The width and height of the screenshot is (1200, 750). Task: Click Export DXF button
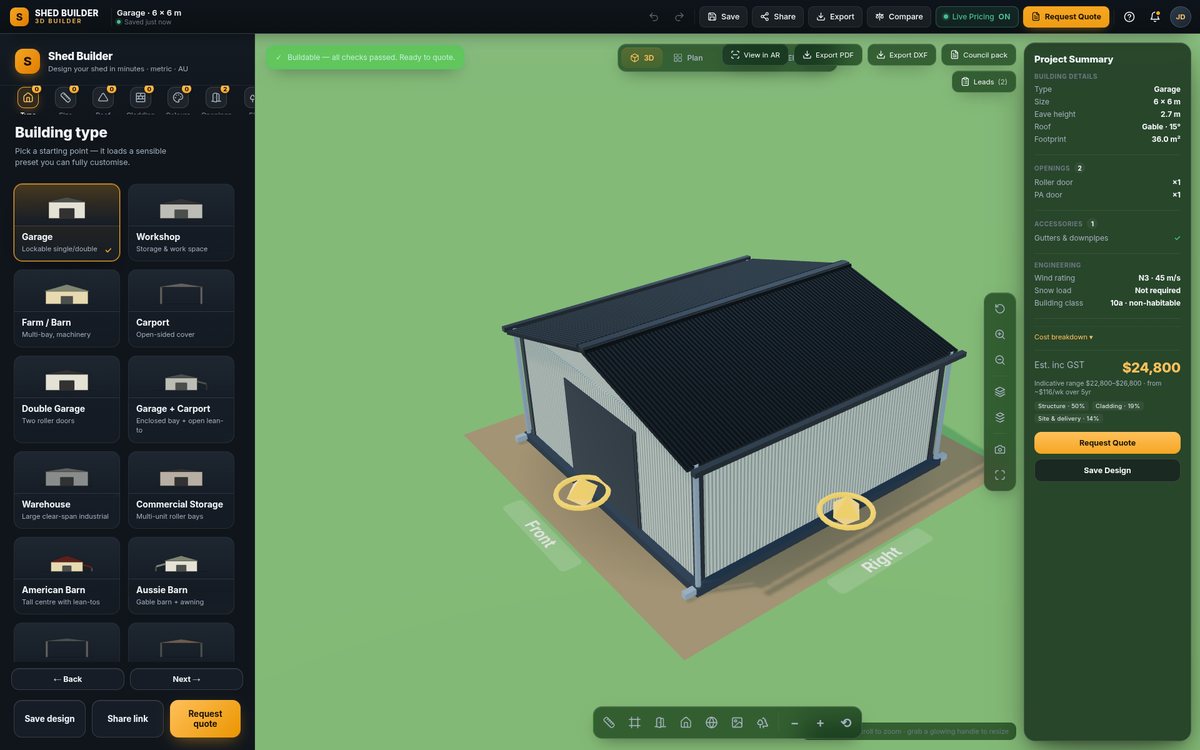902,55
